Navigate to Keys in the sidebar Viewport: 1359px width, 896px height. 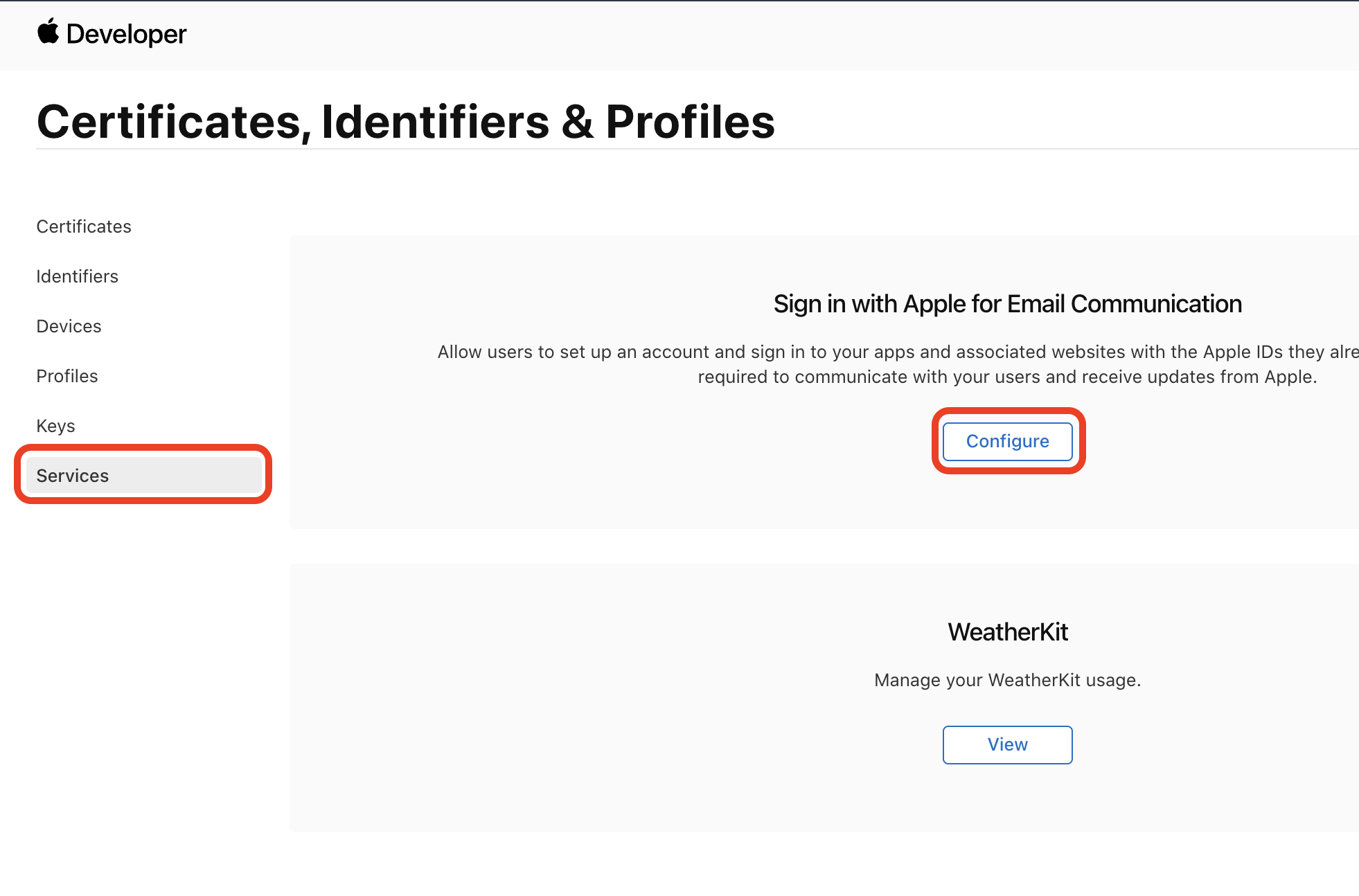pos(56,426)
